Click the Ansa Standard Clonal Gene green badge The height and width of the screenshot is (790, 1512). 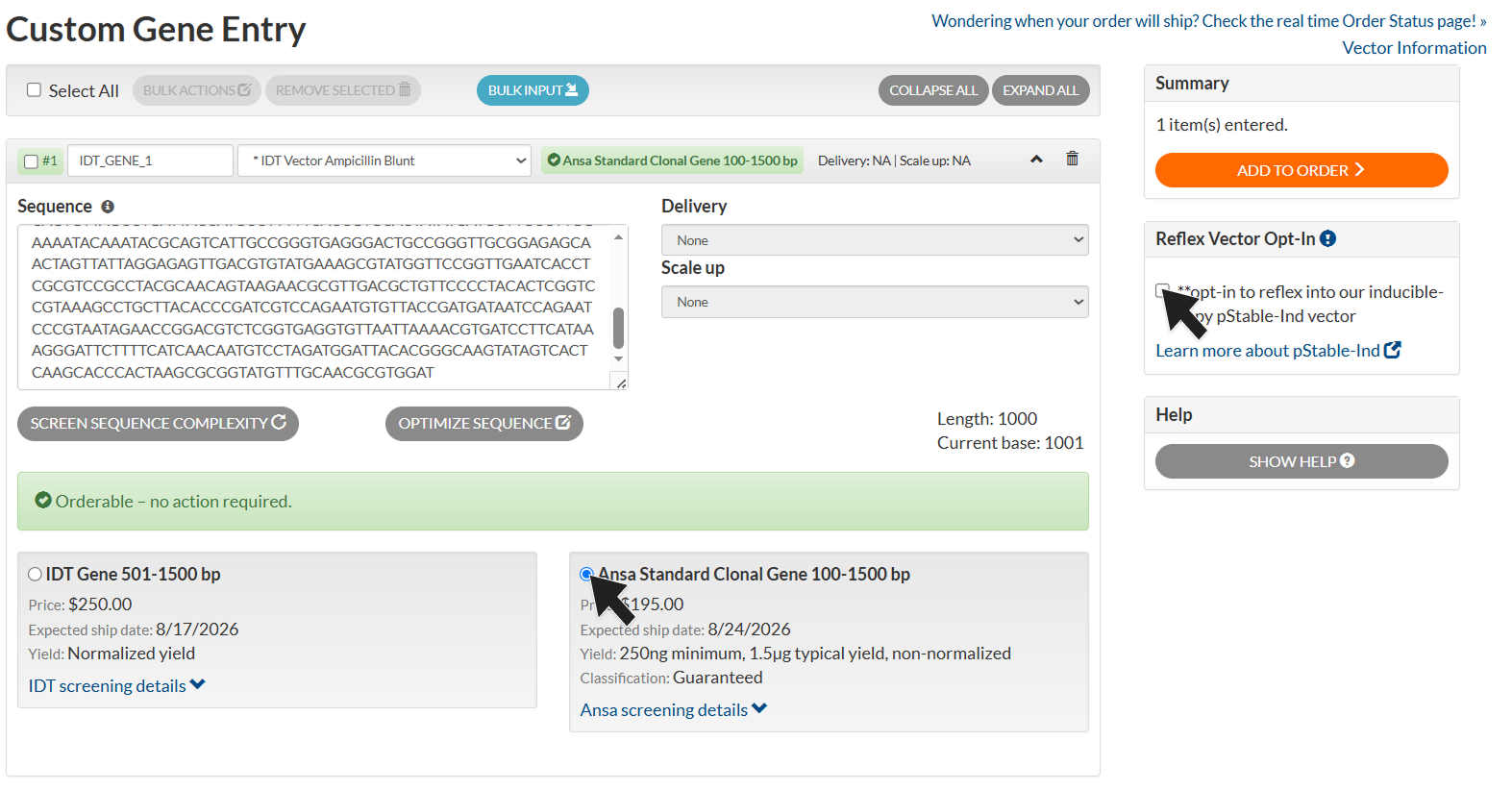672,160
